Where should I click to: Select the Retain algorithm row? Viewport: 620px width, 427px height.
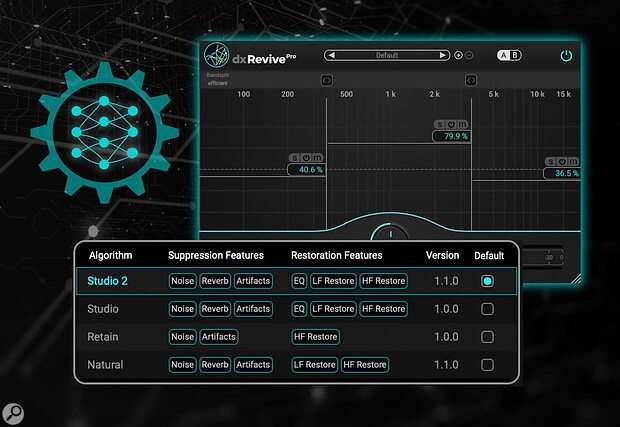[297, 337]
